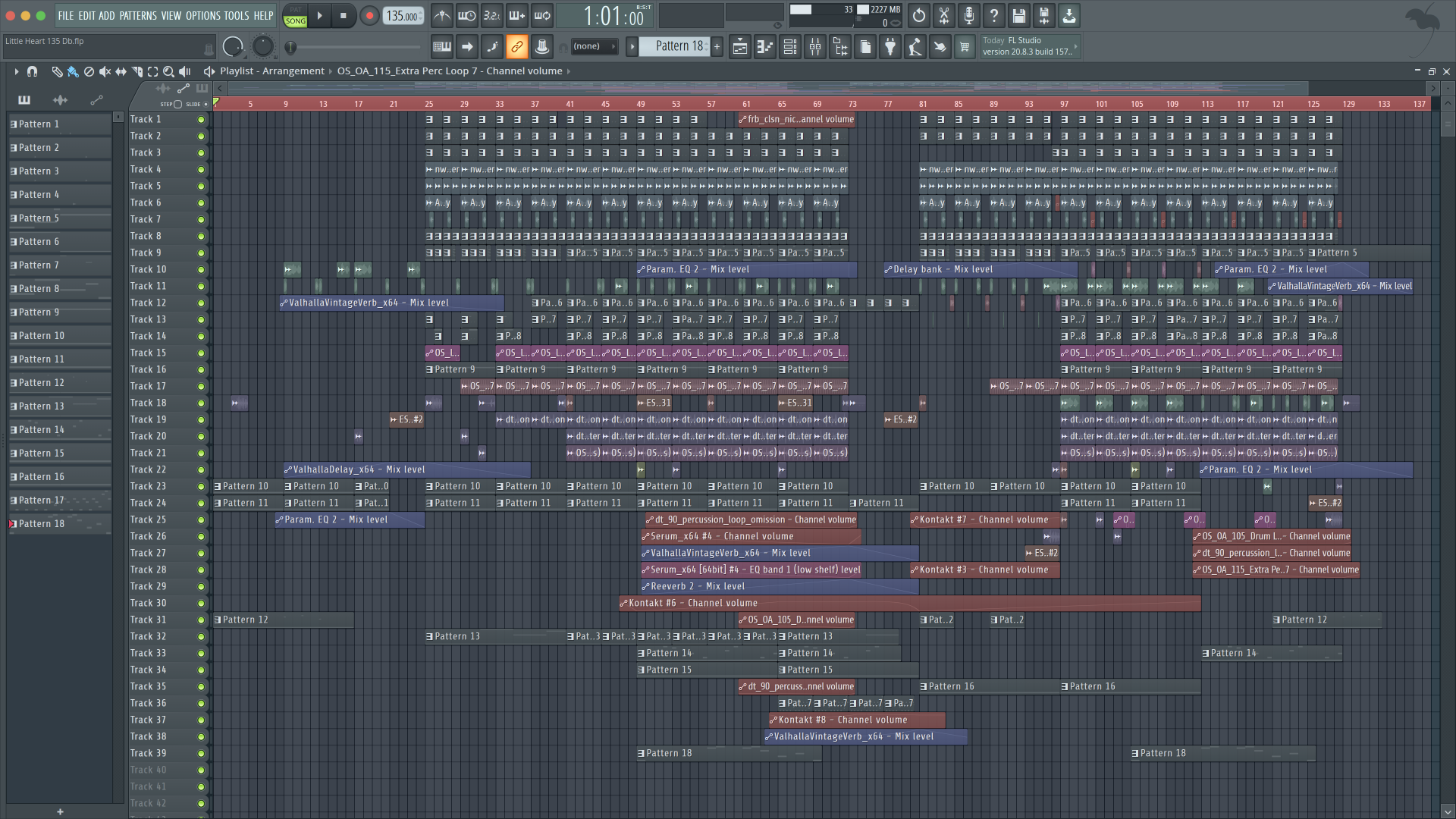Click the undo history icon
This screenshot has height=819, width=1456.
coord(918,15)
